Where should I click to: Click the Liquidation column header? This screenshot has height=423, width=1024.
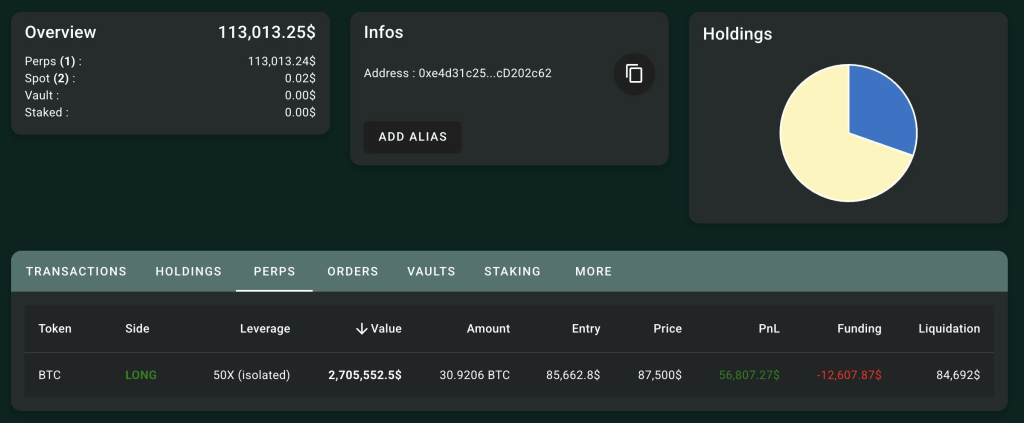[x=948, y=328]
